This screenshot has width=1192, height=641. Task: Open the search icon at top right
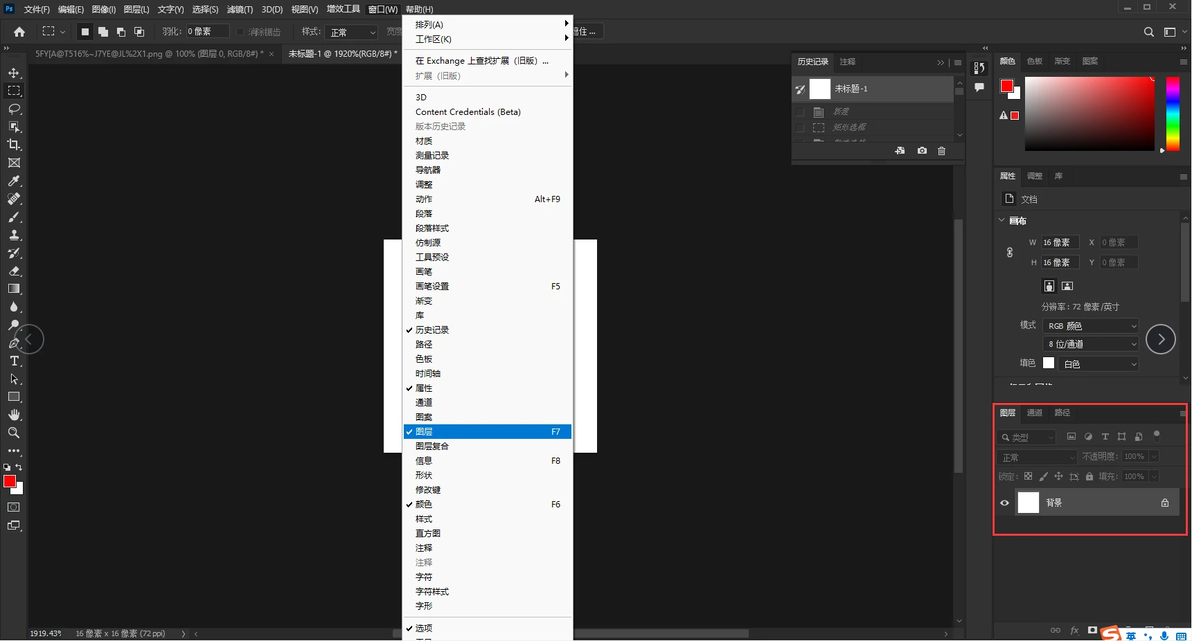pyautogui.click(x=1149, y=32)
